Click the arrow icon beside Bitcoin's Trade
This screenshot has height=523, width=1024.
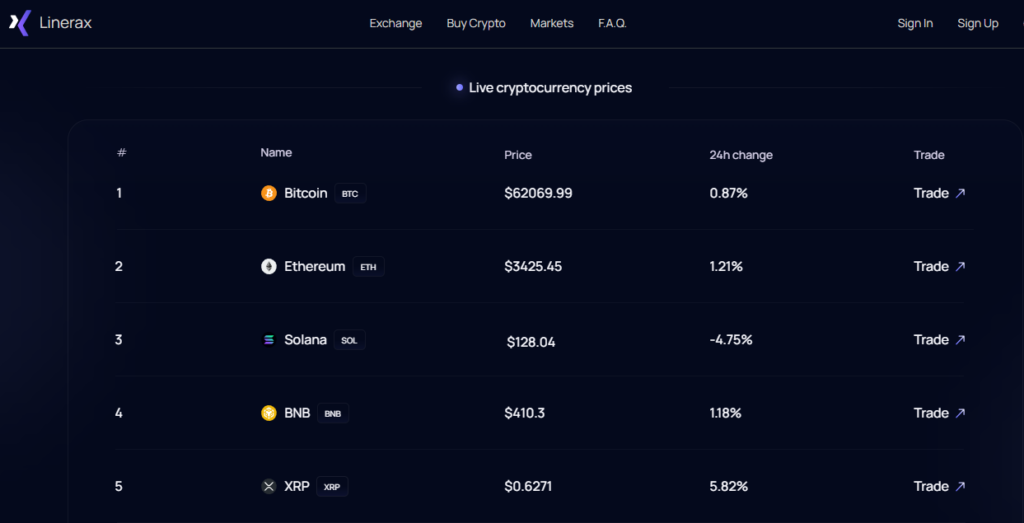point(960,193)
